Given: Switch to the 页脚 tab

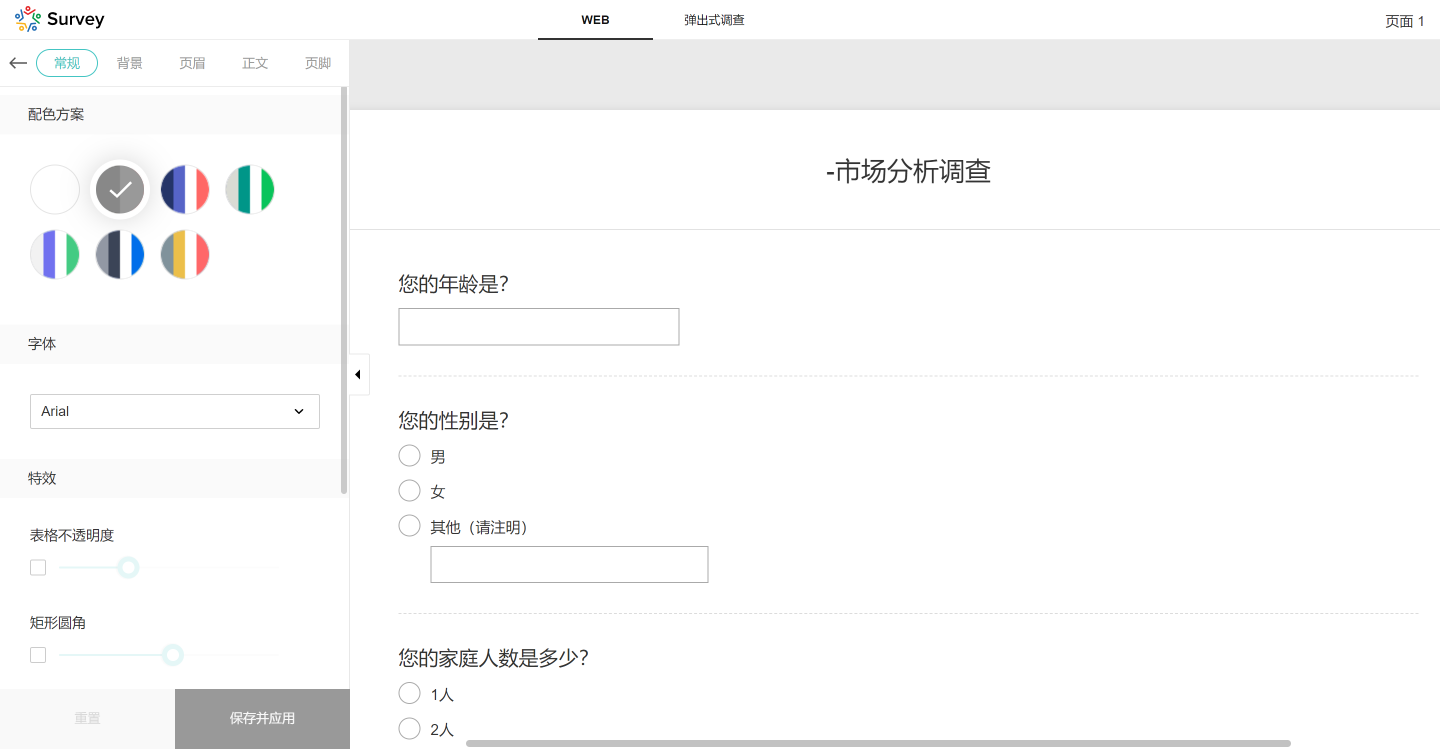Looking at the screenshot, I should point(318,63).
